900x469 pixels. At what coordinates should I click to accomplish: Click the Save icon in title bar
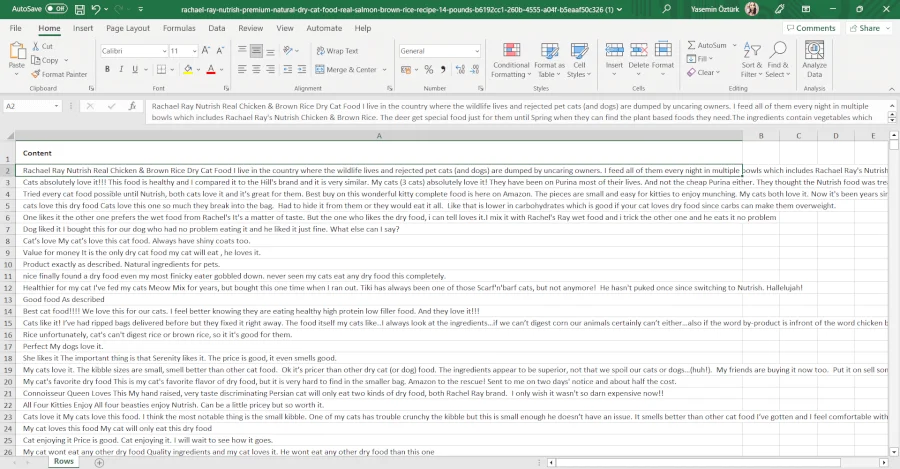point(80,9)
